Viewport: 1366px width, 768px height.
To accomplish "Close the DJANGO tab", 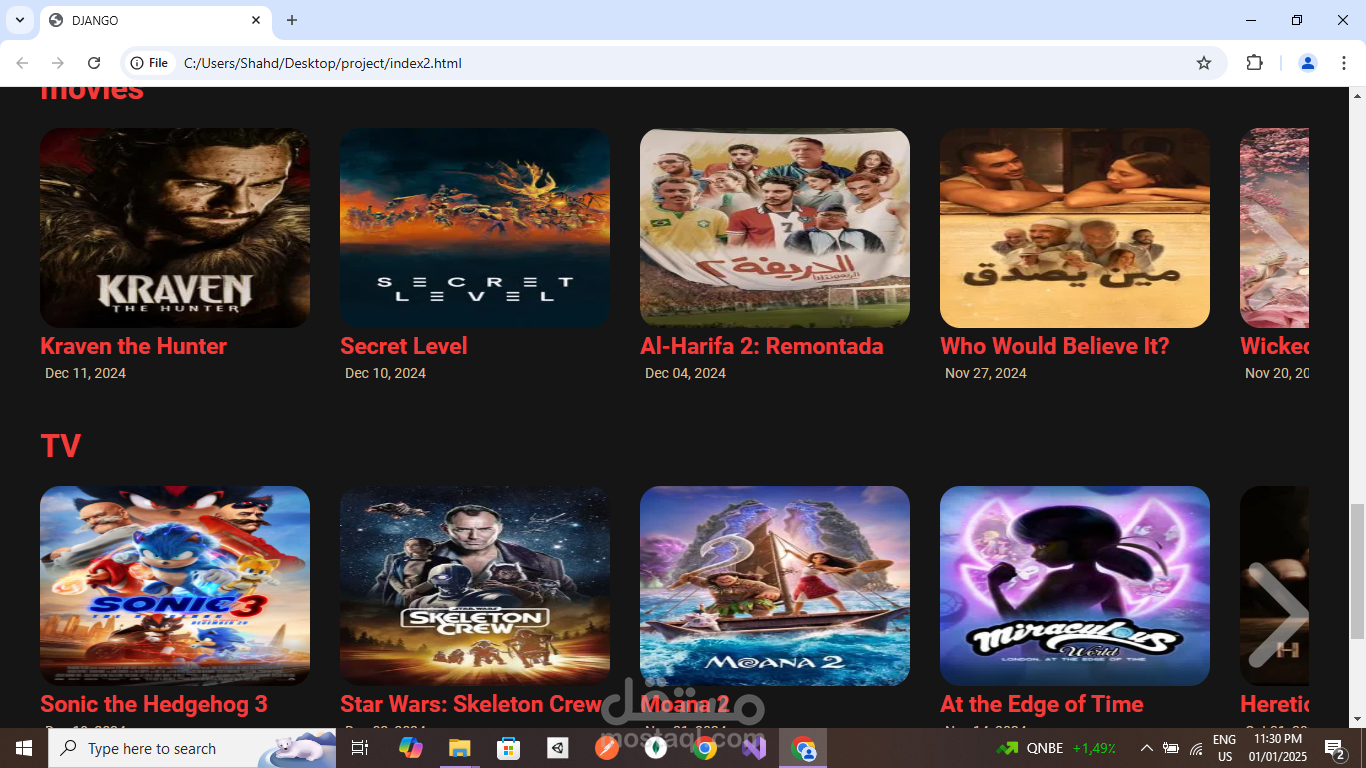I will [x=256, y=20].
